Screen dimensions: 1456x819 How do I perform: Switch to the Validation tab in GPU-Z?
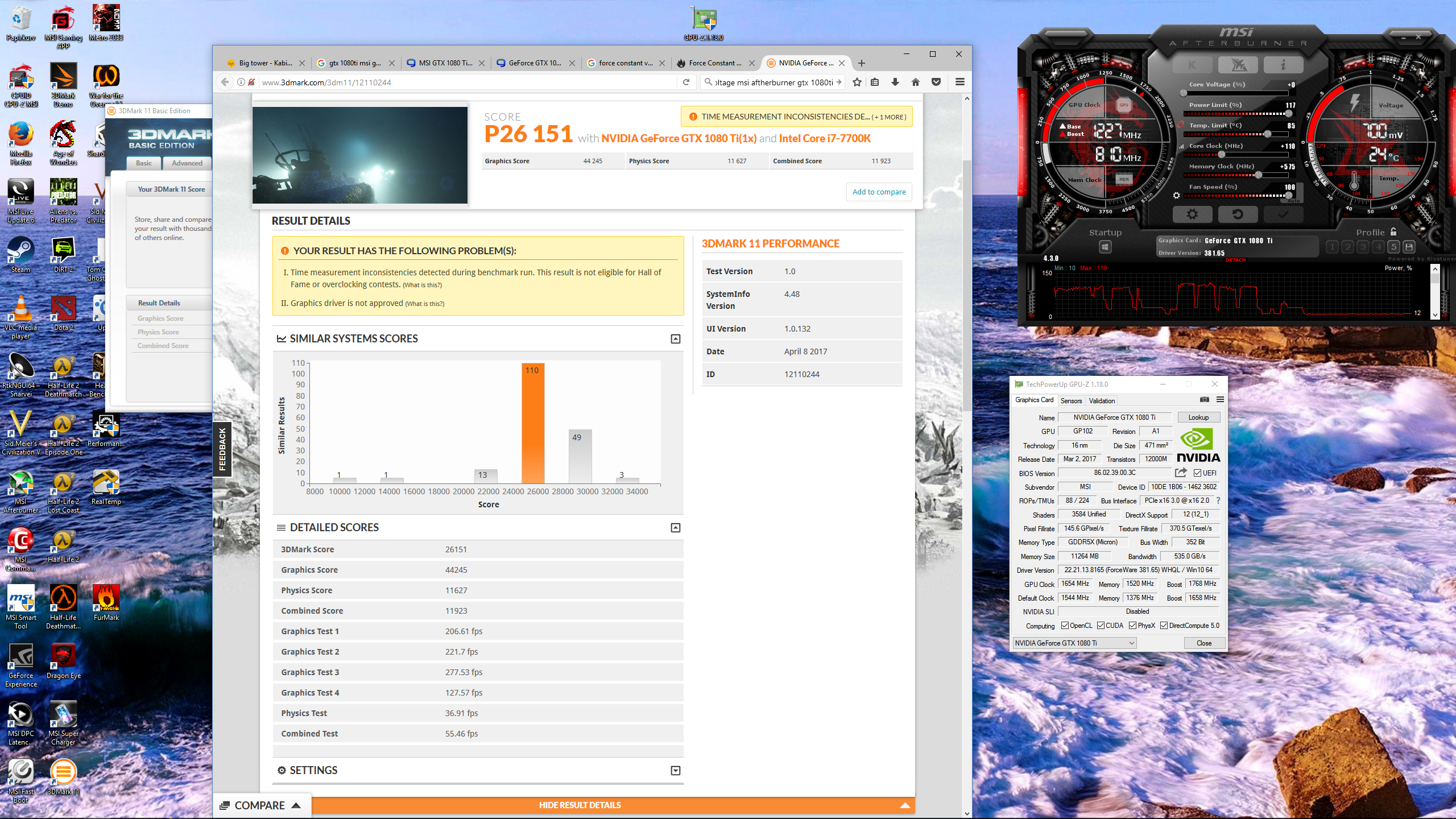coord(1102,400)
